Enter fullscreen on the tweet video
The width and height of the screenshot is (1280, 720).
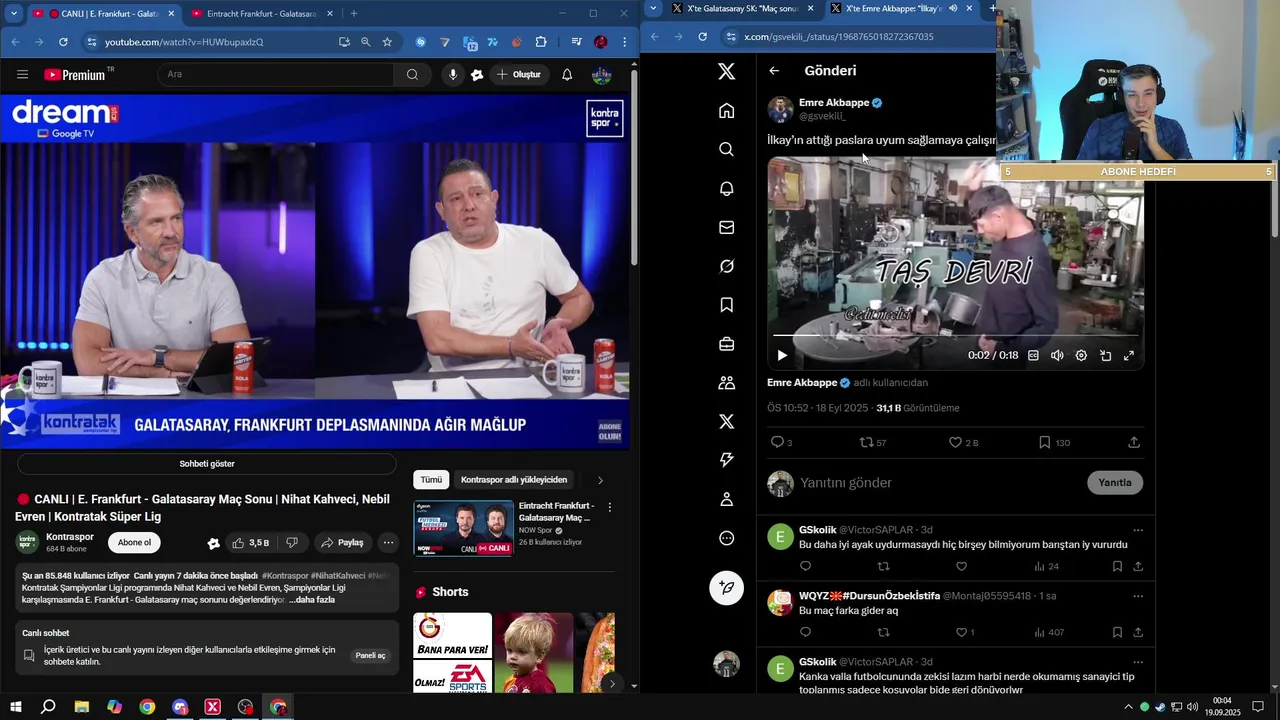point(1129,355)
